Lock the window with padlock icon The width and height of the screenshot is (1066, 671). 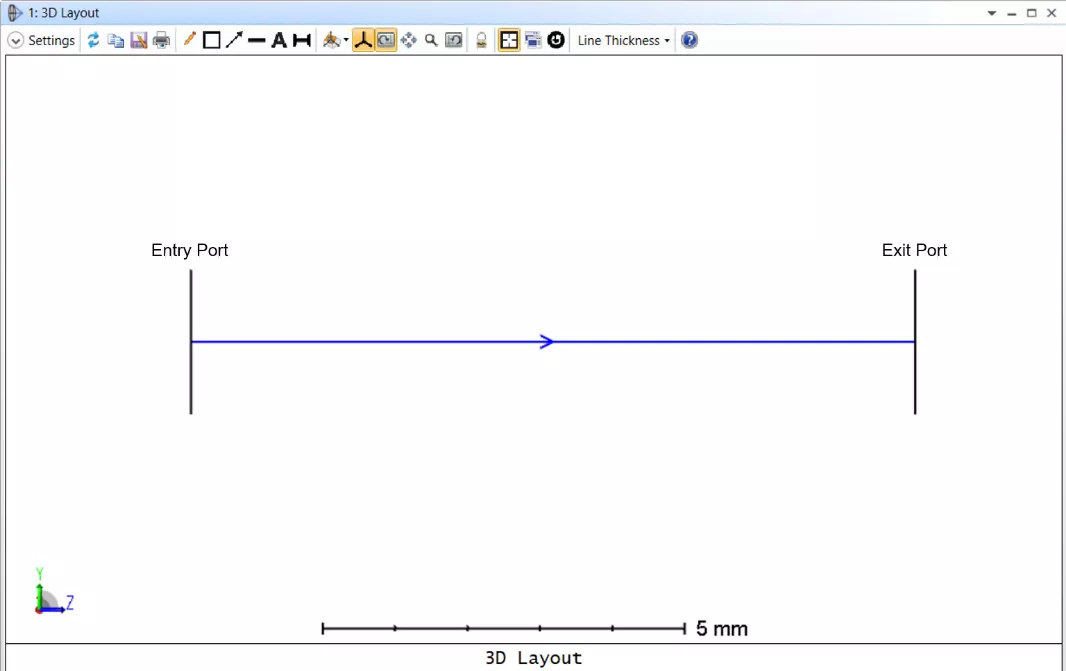tap(481, 40)
